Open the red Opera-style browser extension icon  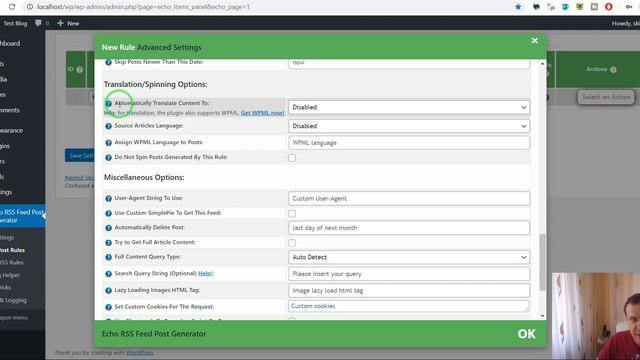pos(609,7)
